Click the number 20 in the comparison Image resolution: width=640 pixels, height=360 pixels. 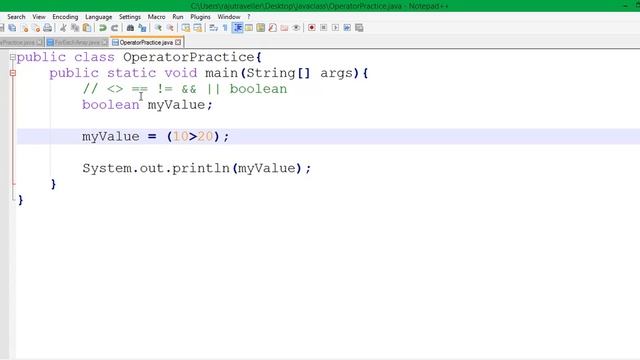205,137
